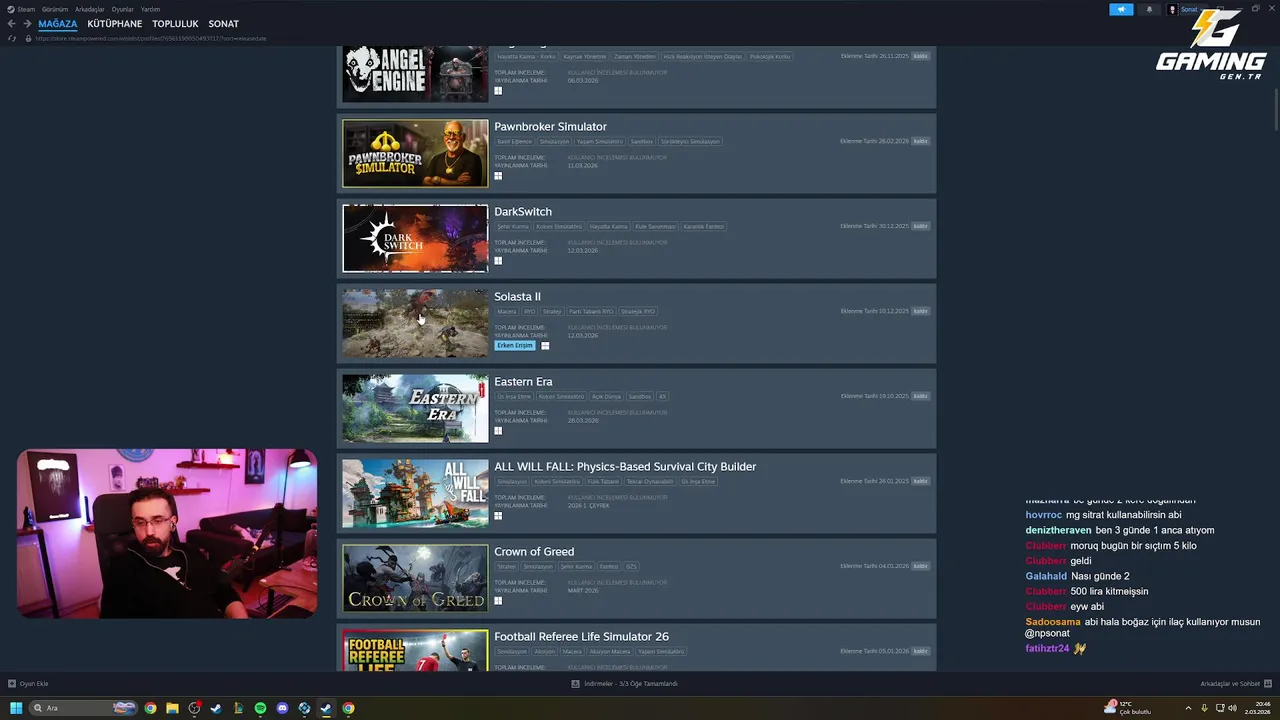The image size is (1280, 720).
Task: Open ALL WILL FALL game title
Action: tap(625, 467)
